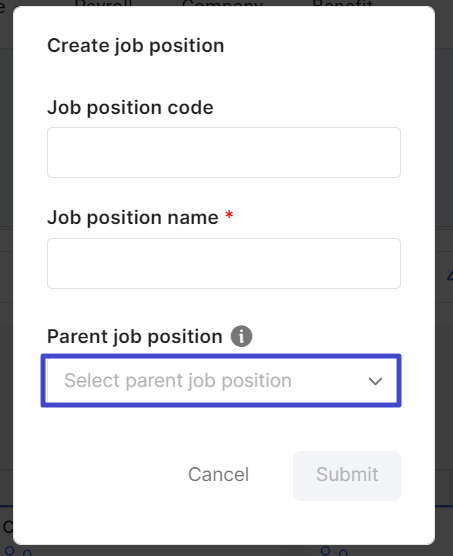
Task: Click the red required asterisk after Job position name
Action: tap(229, 215)
